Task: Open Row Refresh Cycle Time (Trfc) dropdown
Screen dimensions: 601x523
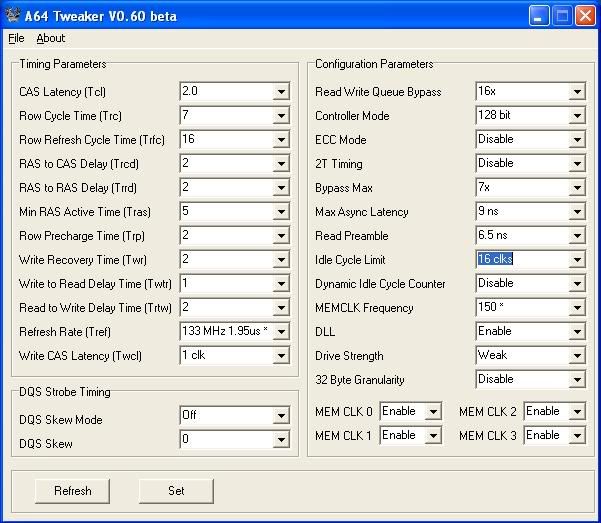Action: [x=281, y=140]
